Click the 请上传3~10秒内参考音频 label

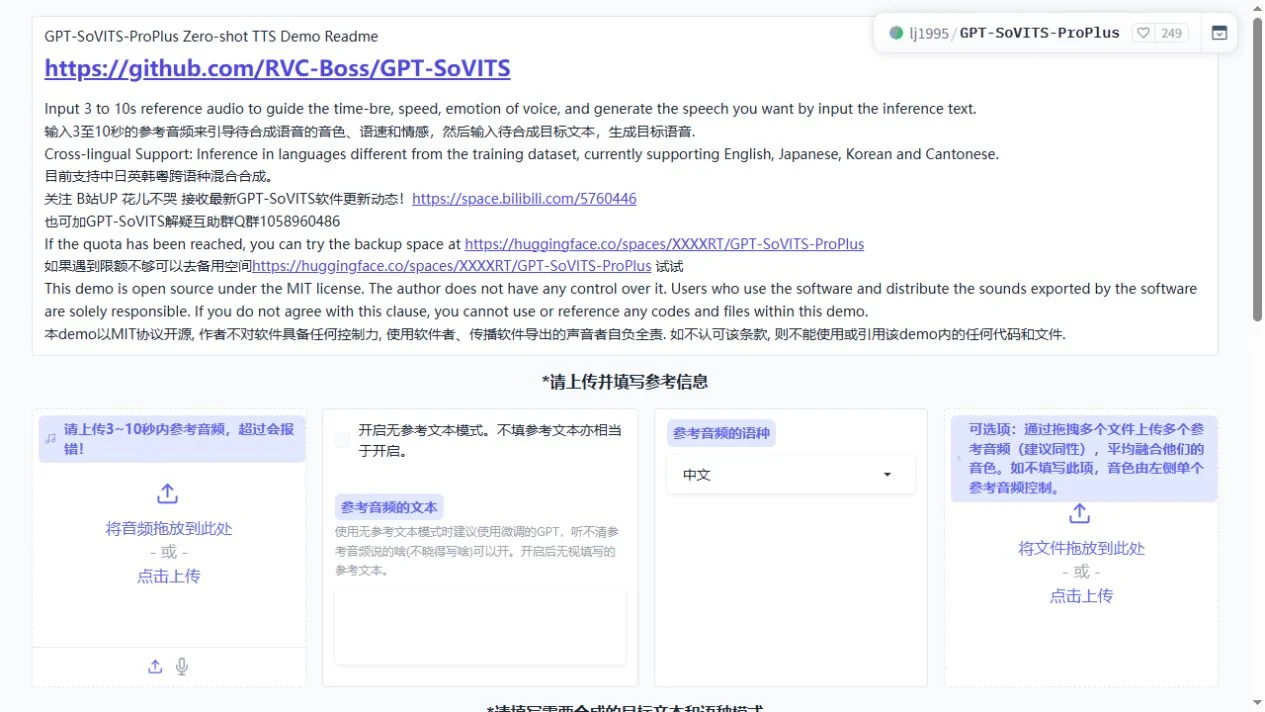point(172,439)
